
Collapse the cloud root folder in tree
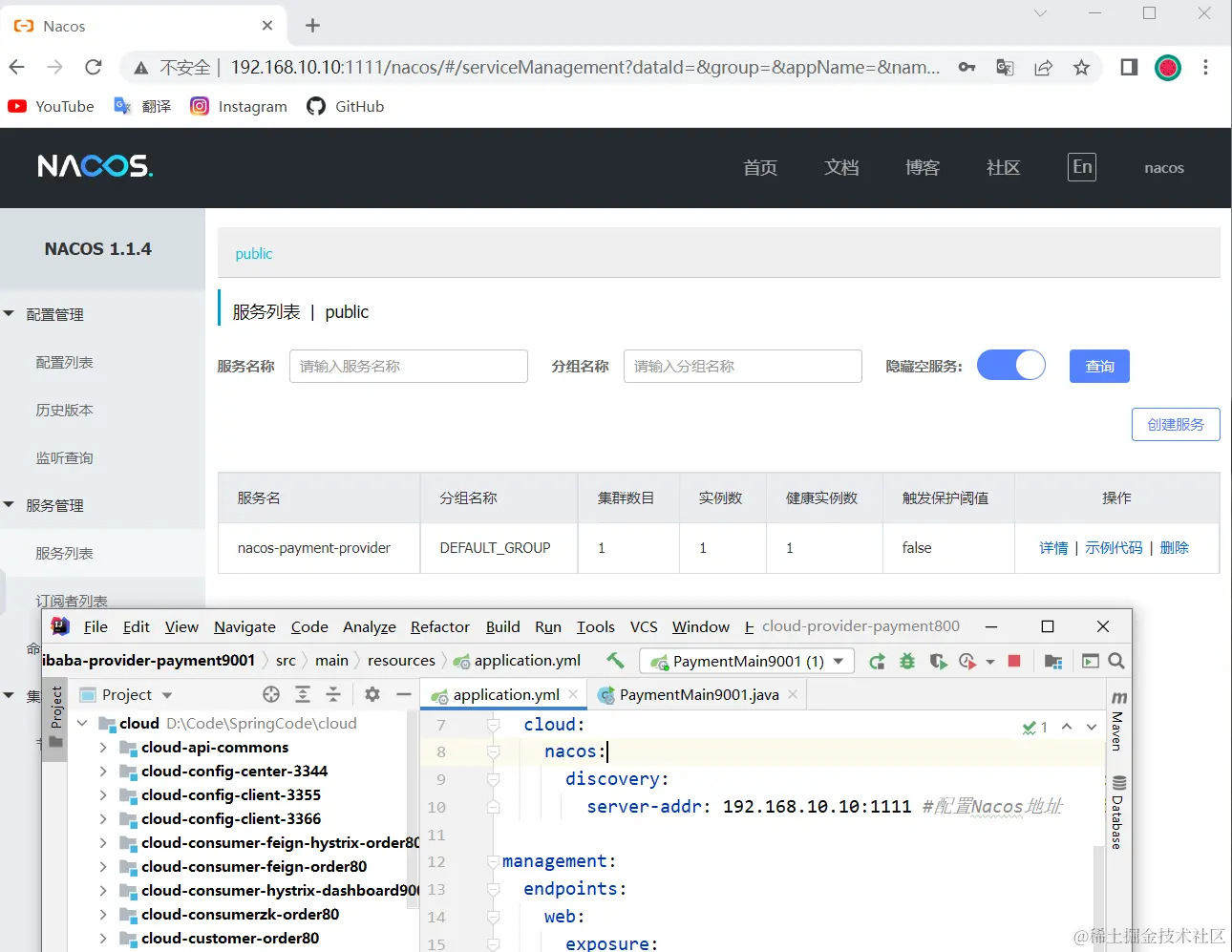82,723
